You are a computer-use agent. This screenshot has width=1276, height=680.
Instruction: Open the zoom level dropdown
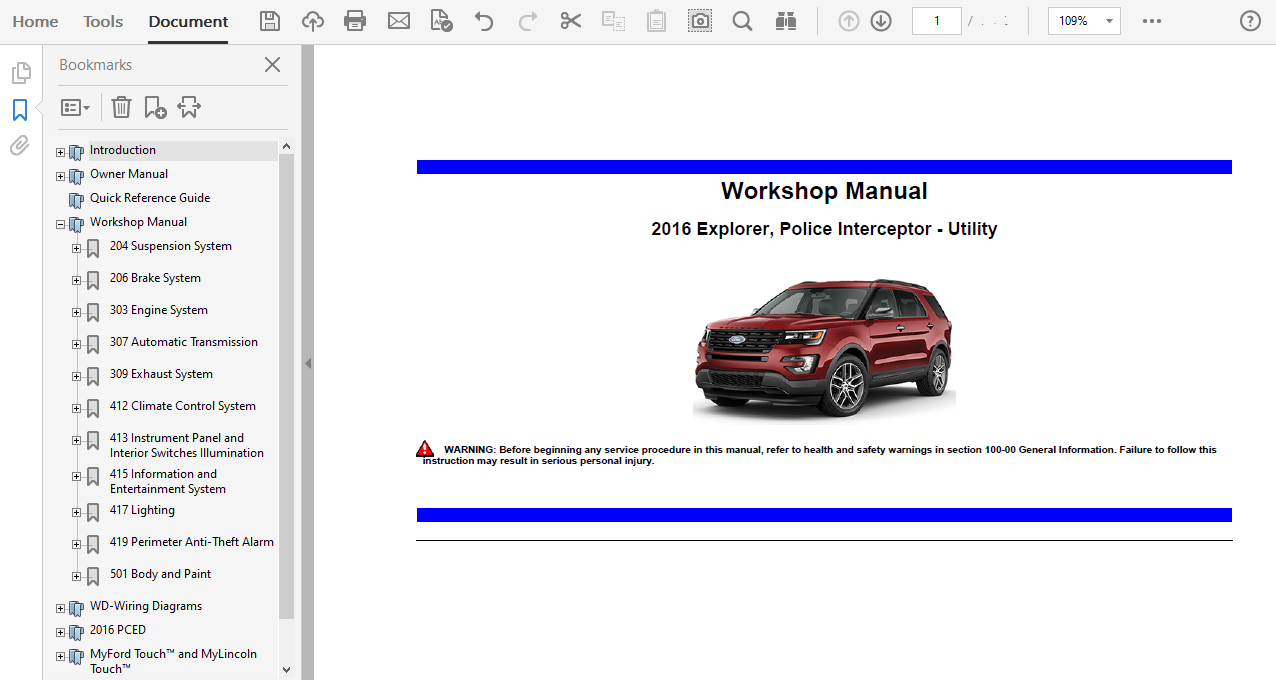click(x=1109, y=21)
